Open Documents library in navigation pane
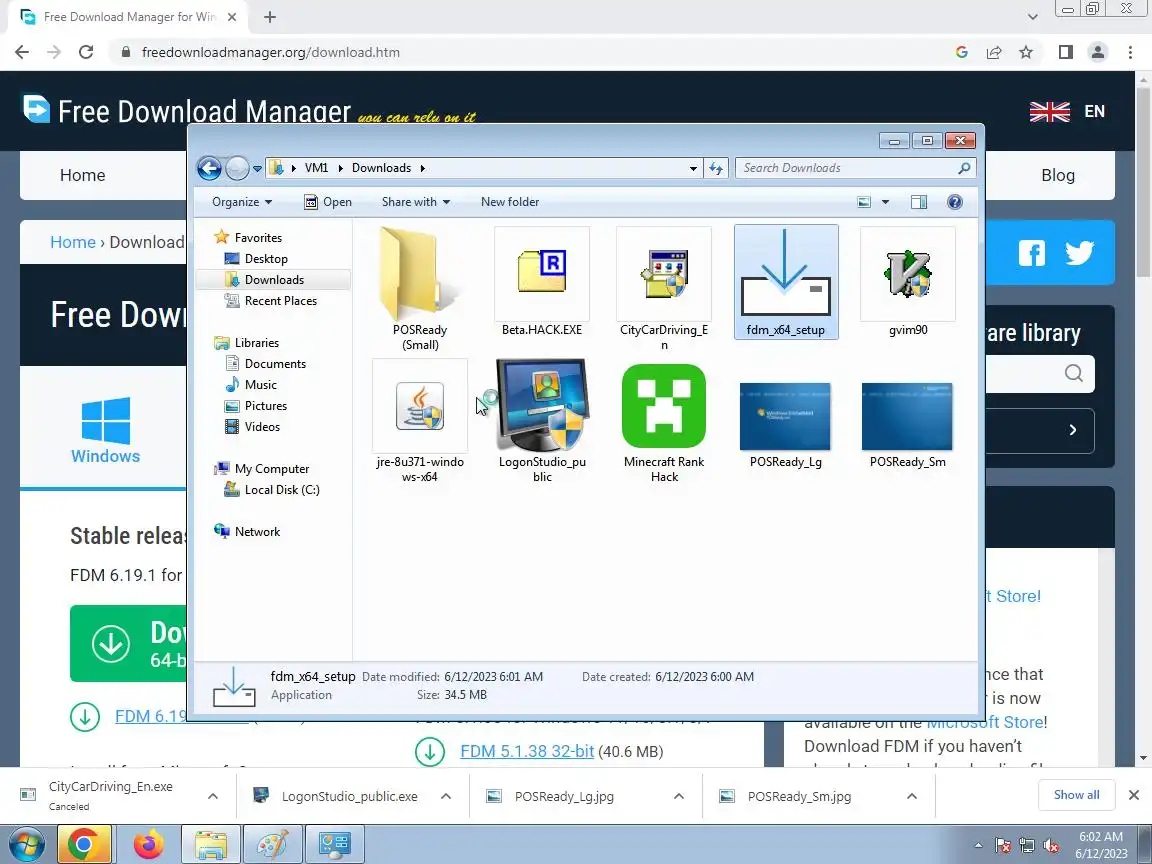This screenshot has width=1152, height=864. (x=275, y=364)
